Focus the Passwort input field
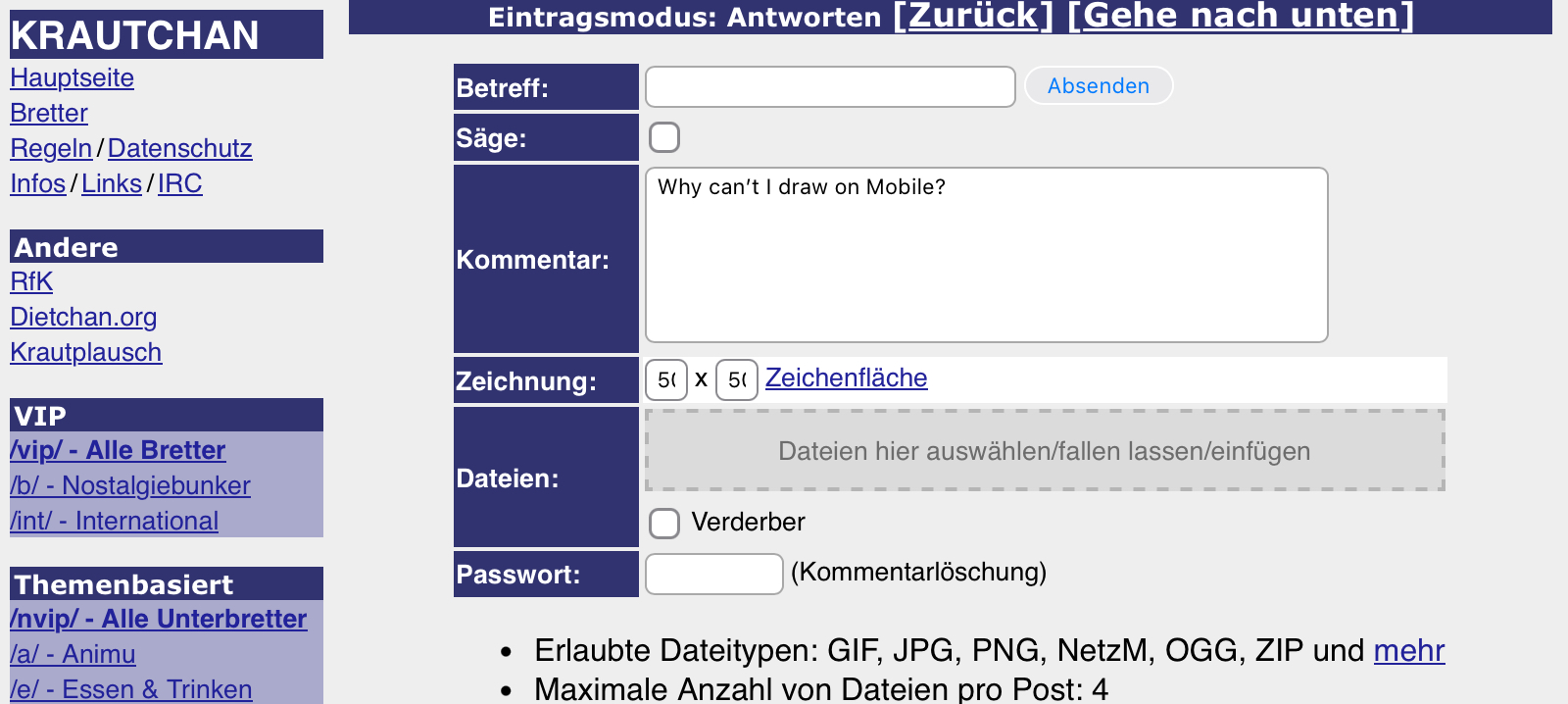Image resolution: width=1568 pixels, height=704 pixels. [713, 574]
